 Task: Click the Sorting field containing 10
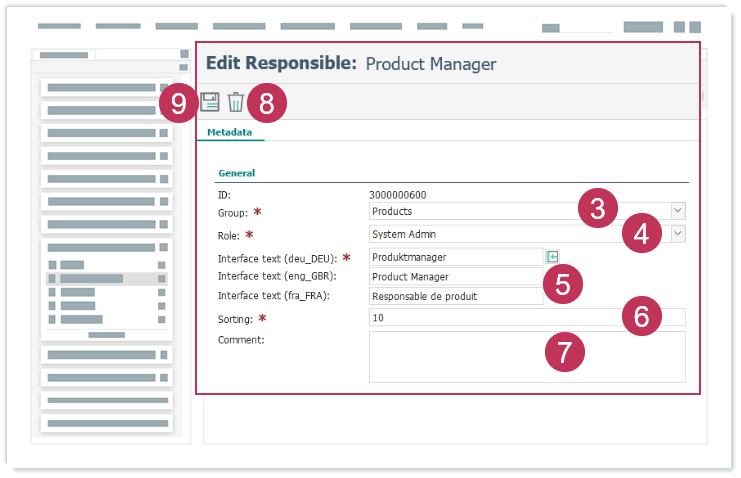(490, 317)
